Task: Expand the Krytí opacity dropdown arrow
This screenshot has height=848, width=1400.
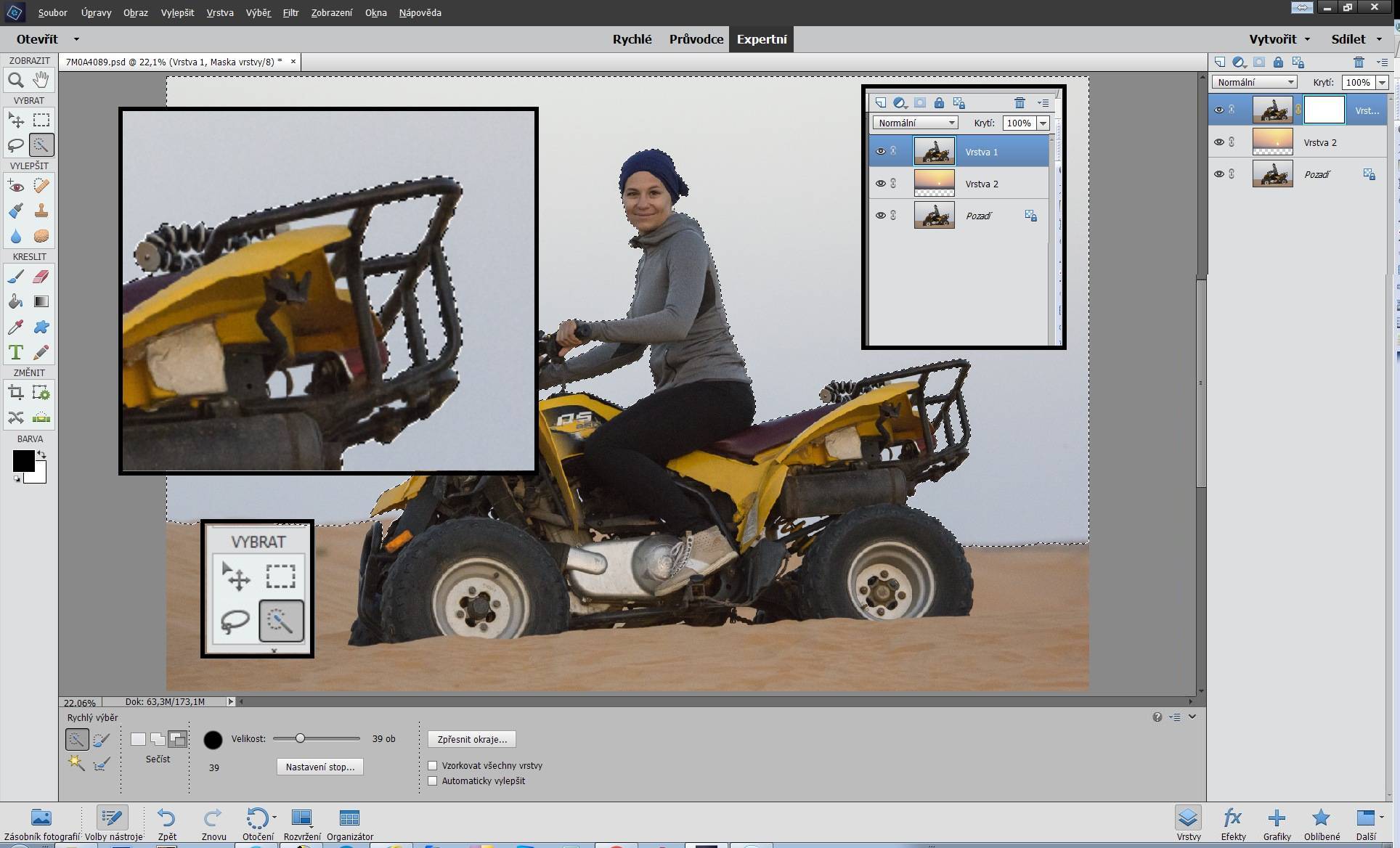Action: 1382,83
